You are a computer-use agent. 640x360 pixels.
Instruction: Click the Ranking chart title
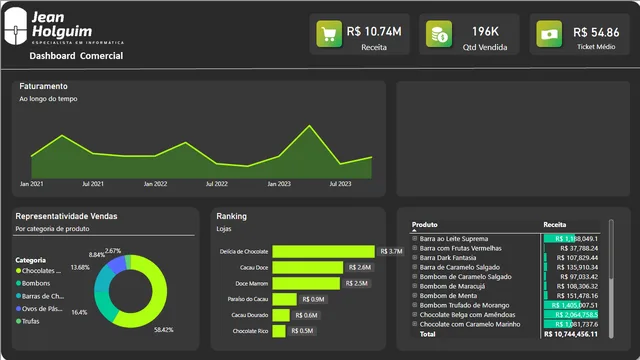pyautogui.click(x=231, y=216)
